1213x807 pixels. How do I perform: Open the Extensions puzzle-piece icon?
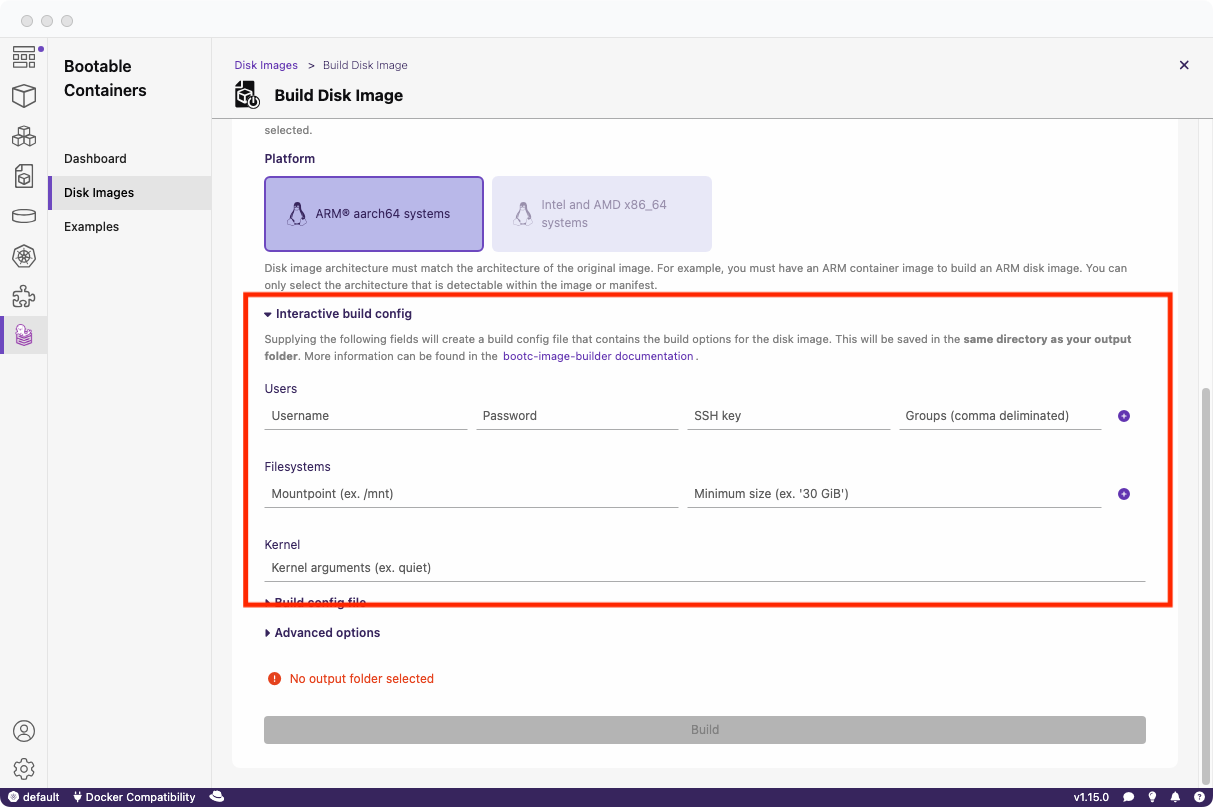tap(24, 296)
